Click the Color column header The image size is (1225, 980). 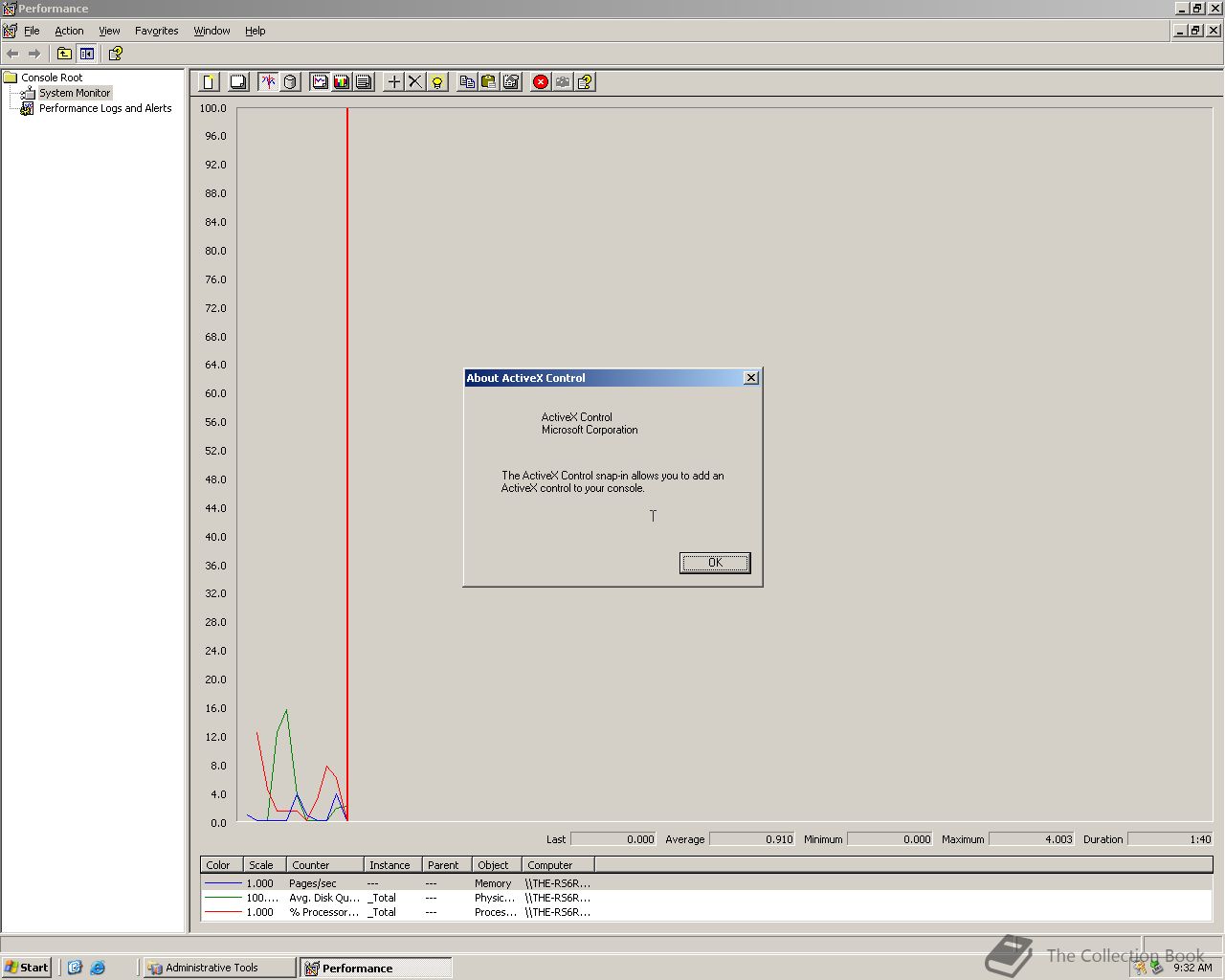222,864
